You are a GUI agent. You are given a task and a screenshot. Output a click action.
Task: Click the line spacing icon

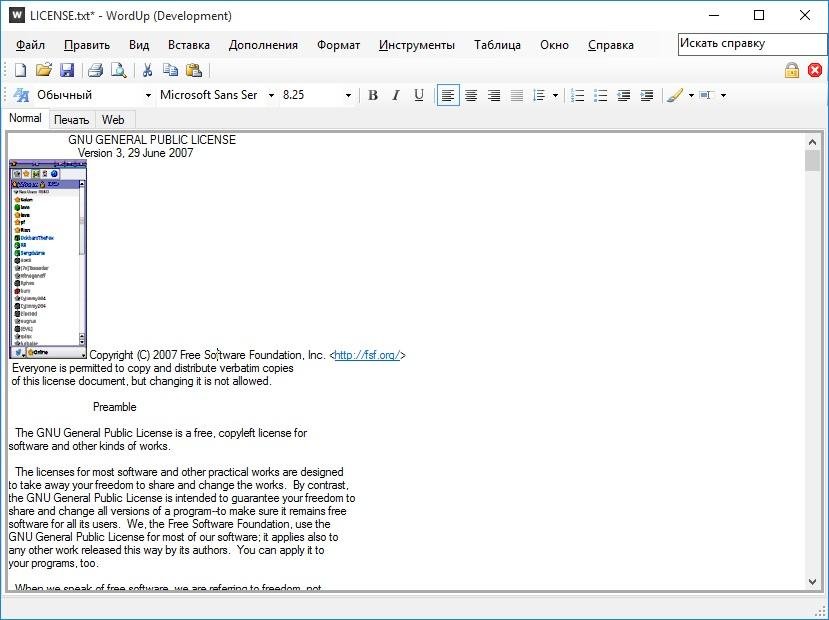click(x=539, y=95)
